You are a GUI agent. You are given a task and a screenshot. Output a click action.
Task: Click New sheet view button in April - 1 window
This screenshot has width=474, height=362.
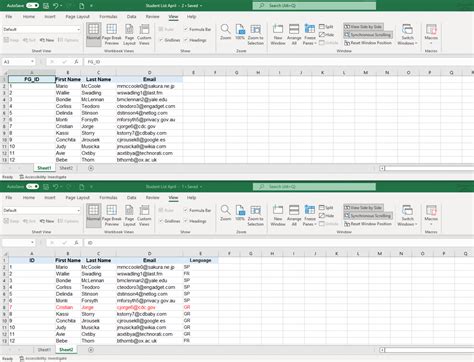point(47,221)
